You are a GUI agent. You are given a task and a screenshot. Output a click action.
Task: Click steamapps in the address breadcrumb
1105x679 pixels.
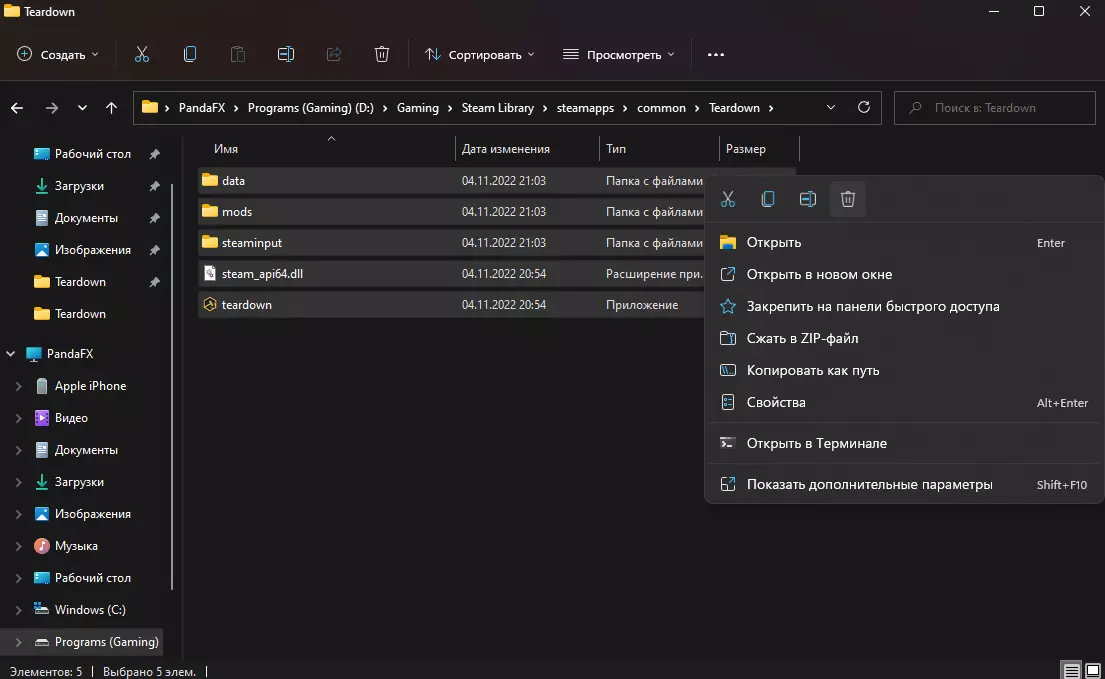(x=585, y=108)
